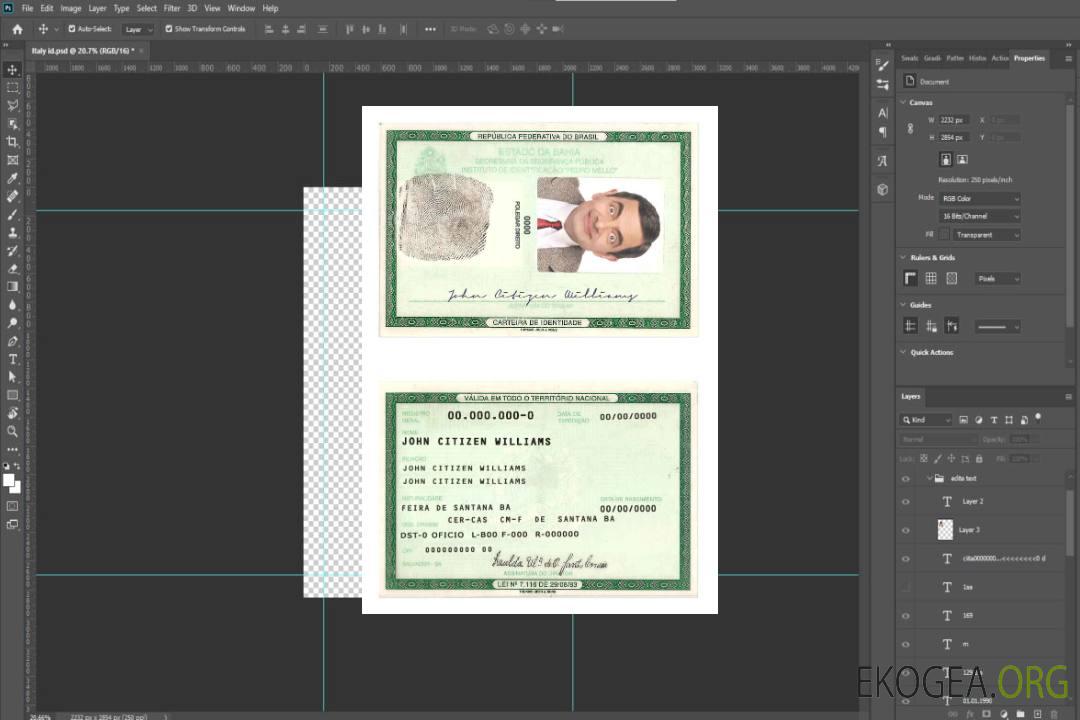
Task: Open the Image menu
Action: point(70,8)
